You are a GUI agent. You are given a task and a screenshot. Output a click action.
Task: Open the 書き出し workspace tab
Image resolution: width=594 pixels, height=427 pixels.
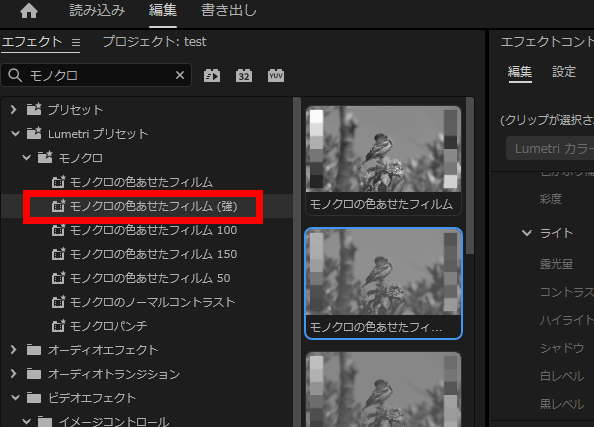point(229,10)
